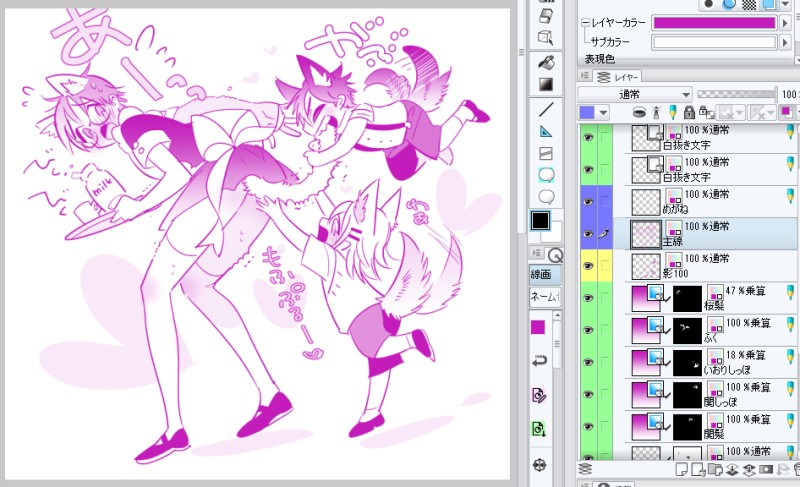Select the highlighted speech Balloon tool
Image resolution: width=800 pixels, height=487 pixels.
[546, 175]
